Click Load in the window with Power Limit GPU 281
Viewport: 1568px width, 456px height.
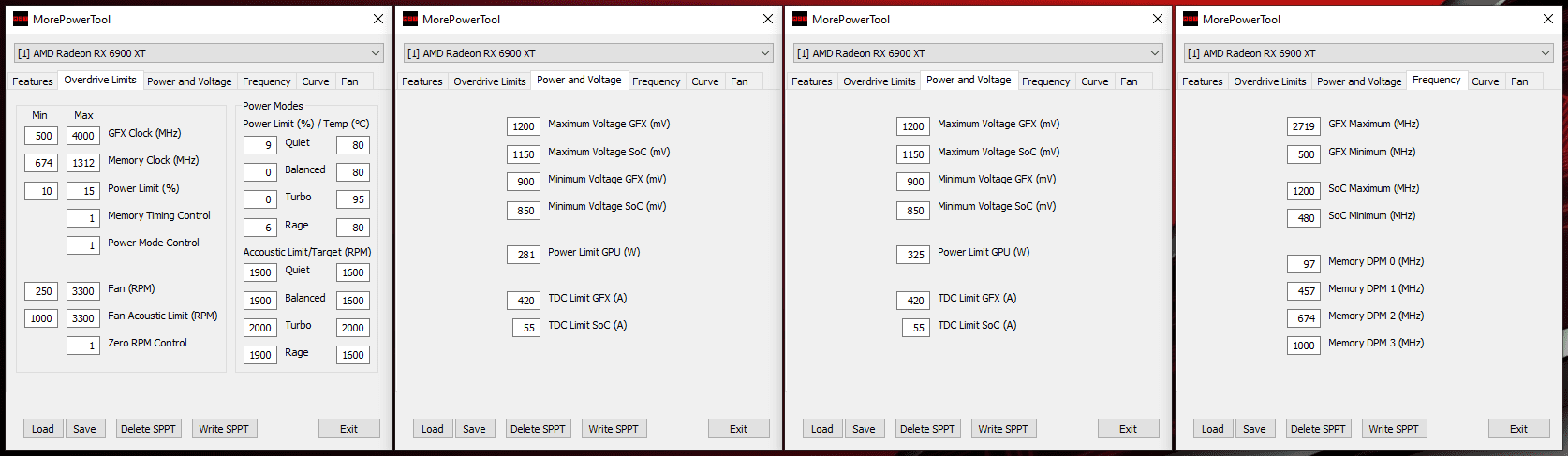click(433, 429)
